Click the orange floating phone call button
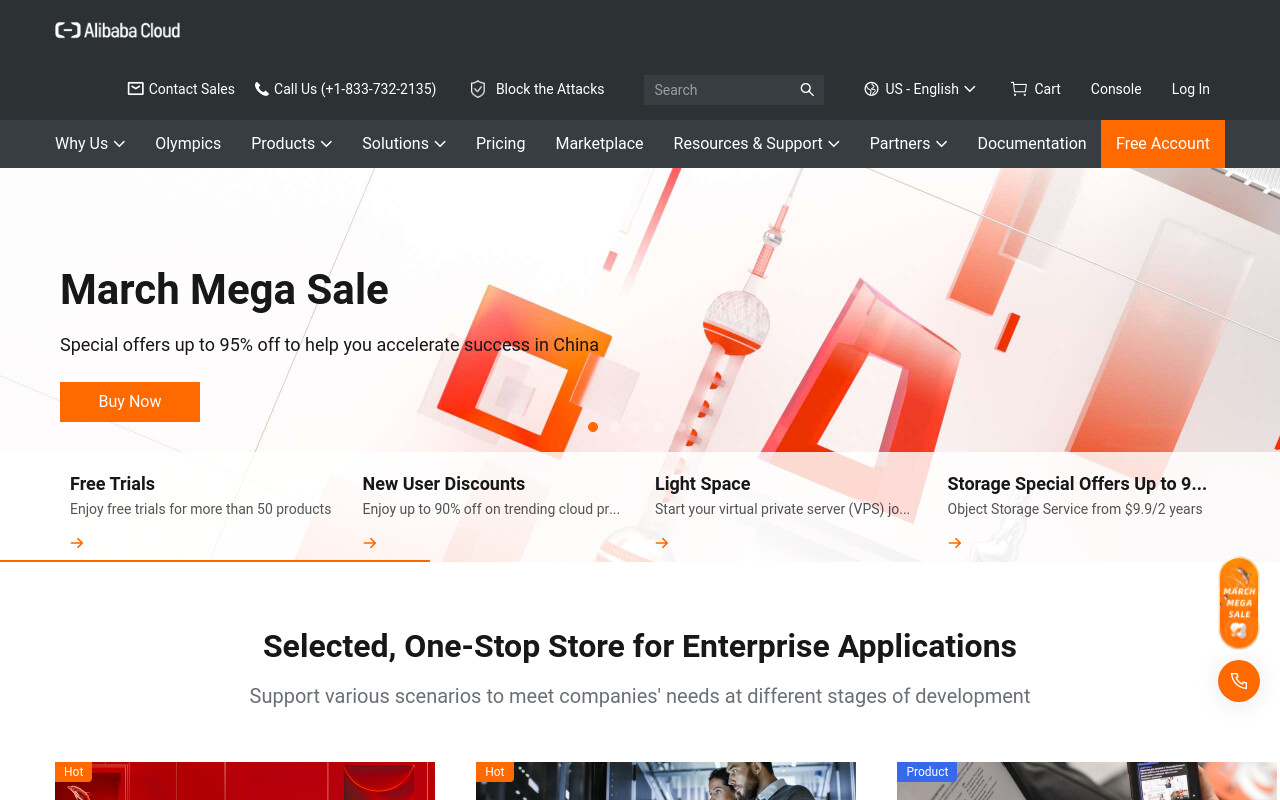The height and width of the screenshot is (800, 1280). (x=1239, y=681)
